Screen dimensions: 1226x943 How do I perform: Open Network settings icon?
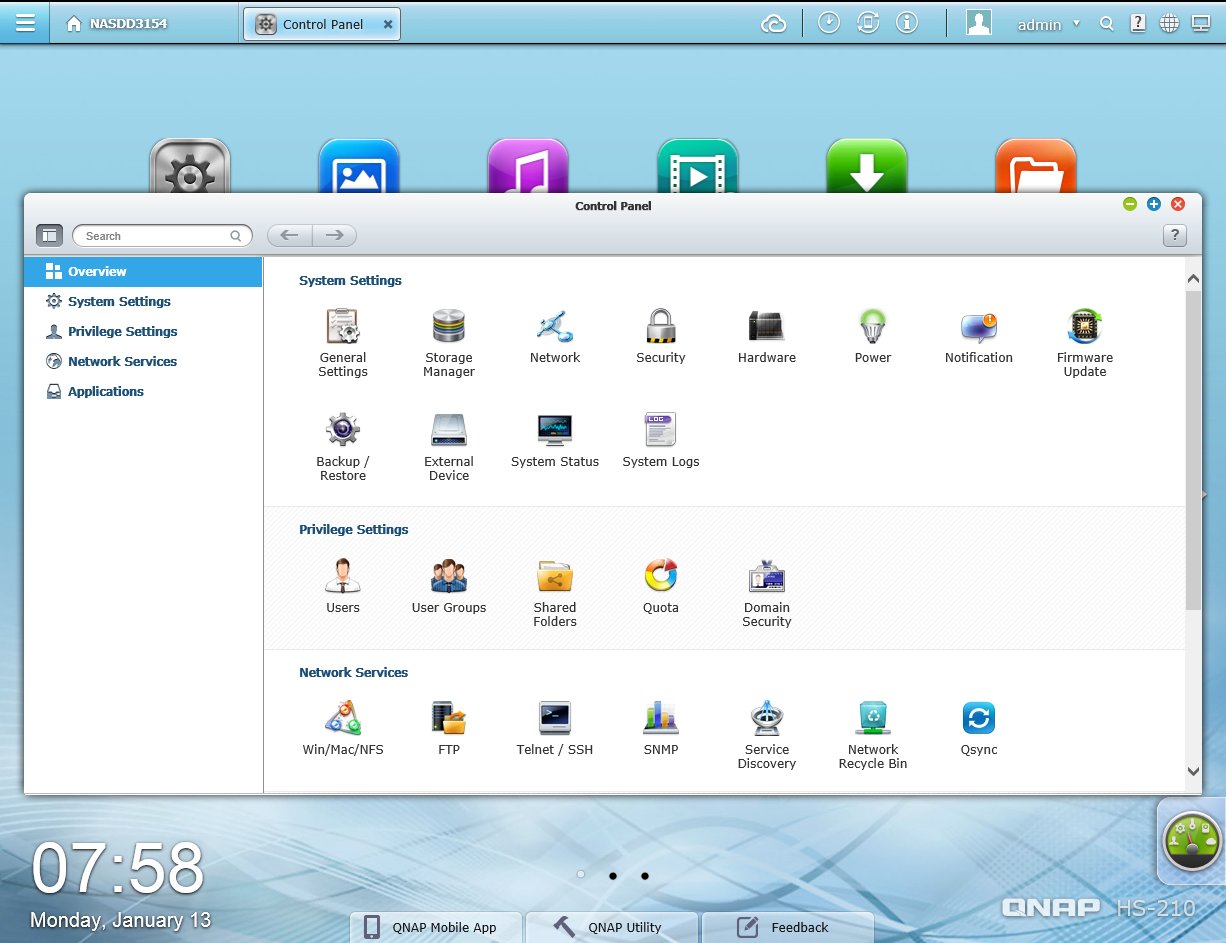point(555,336)
